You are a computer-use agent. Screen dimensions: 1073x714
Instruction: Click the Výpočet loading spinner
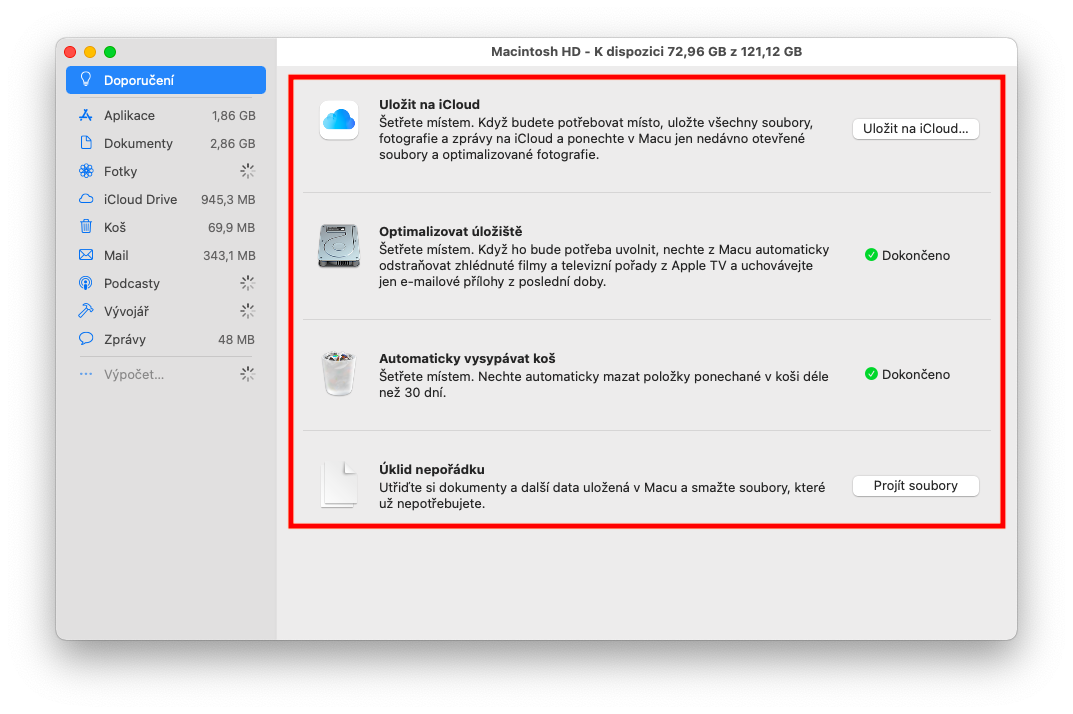point(247,374)
